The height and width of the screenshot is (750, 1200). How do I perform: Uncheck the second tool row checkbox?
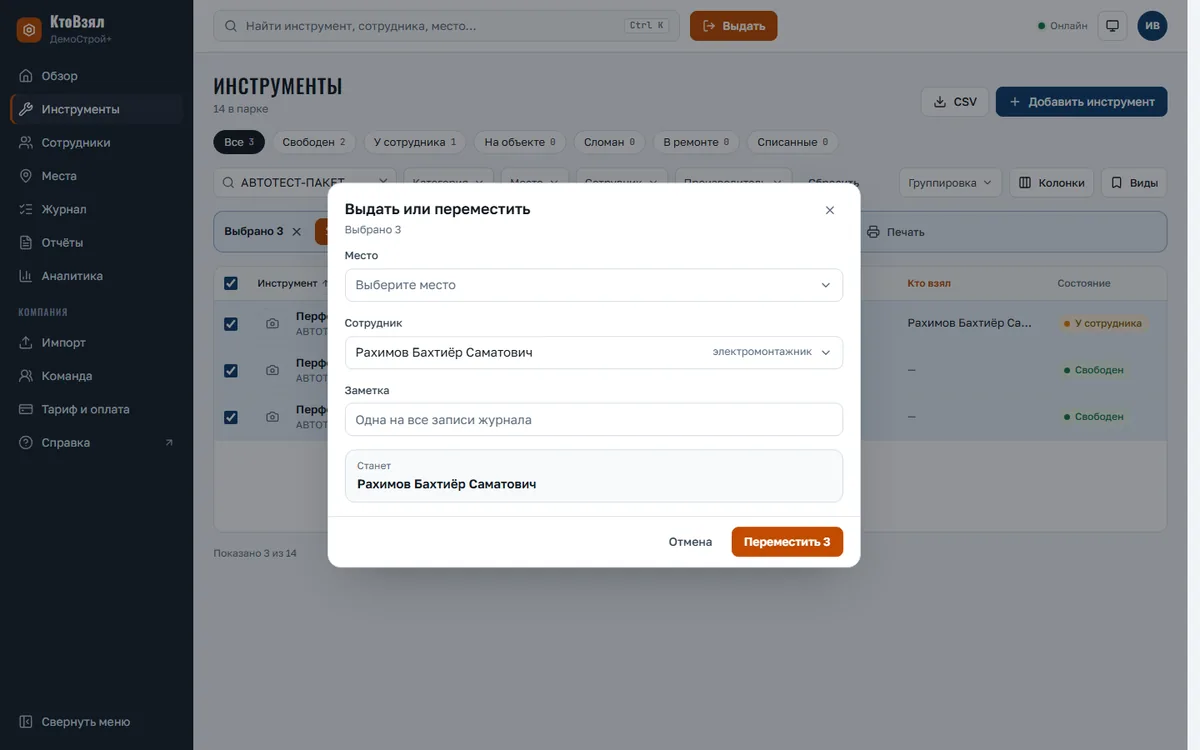(231, 370)
